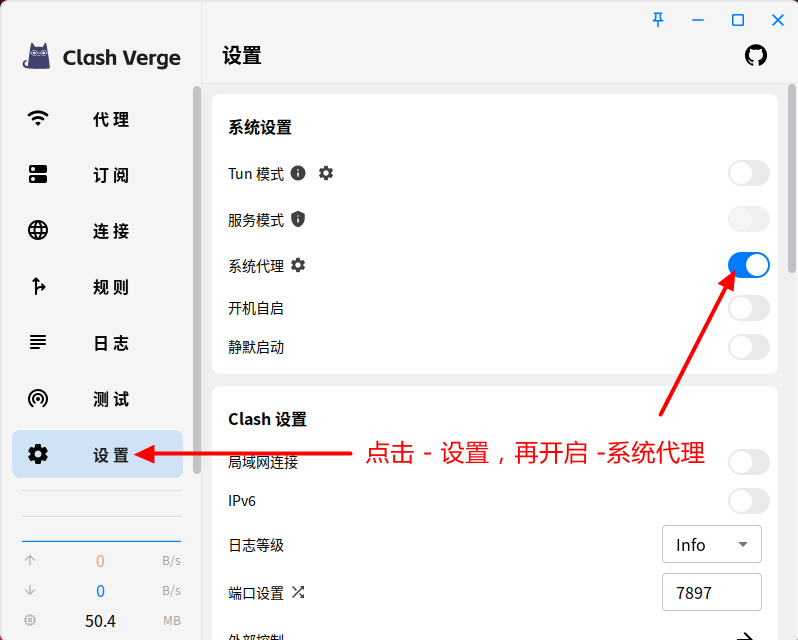Image resolution: width=798 pixels, height=640 pixels.
Task: Click the 开机自启 label
Action: [x=256, y=308]
